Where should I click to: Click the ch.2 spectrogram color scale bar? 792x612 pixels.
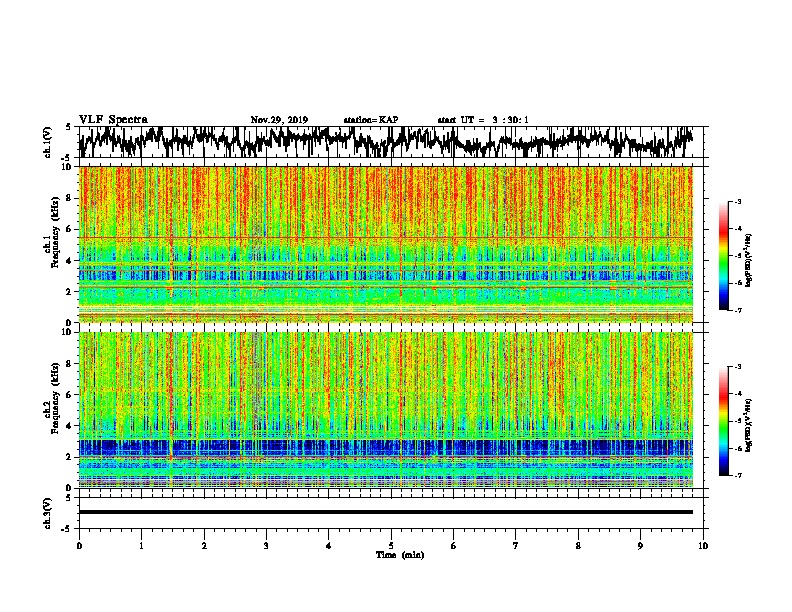tap(723, 421)
